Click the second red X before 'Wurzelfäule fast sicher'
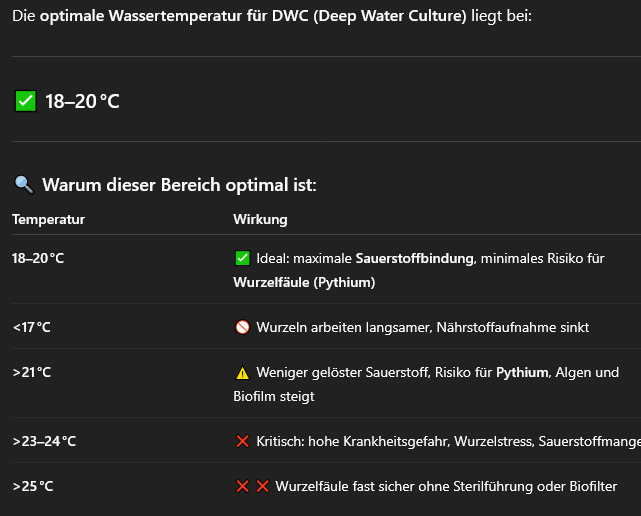 [262, 487]
